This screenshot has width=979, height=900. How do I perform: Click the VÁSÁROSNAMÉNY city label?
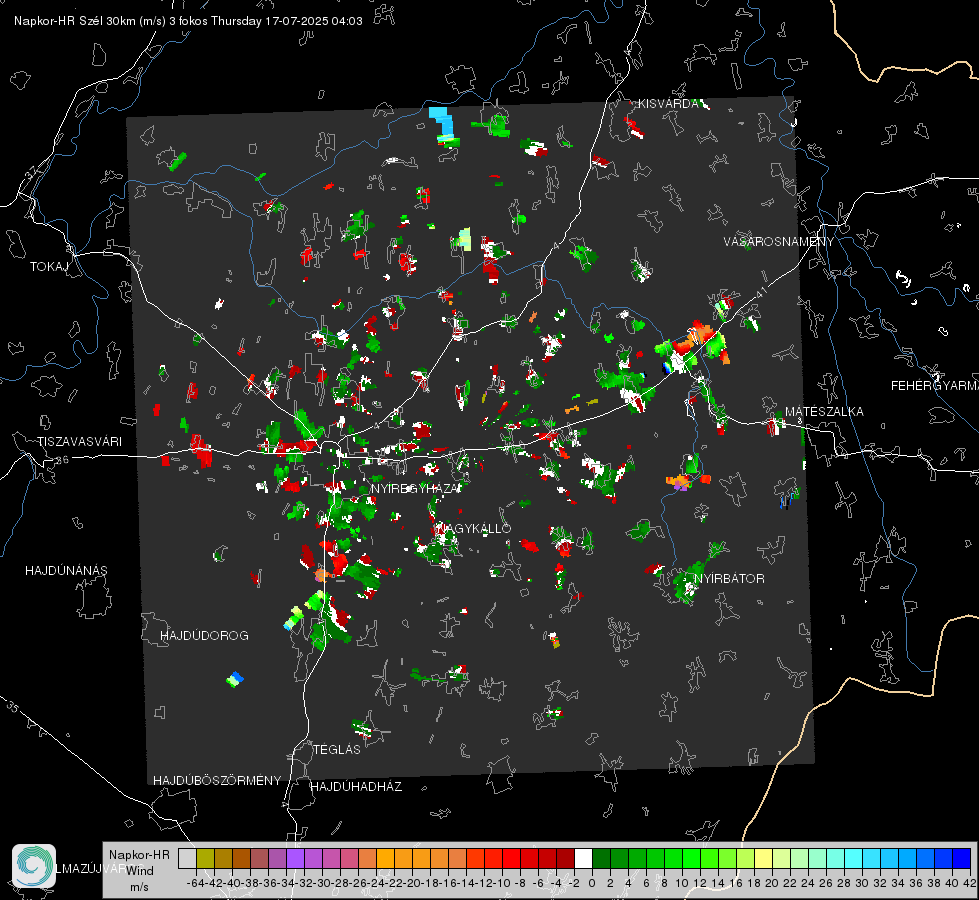pyautogui.click(x=779, y=242)
